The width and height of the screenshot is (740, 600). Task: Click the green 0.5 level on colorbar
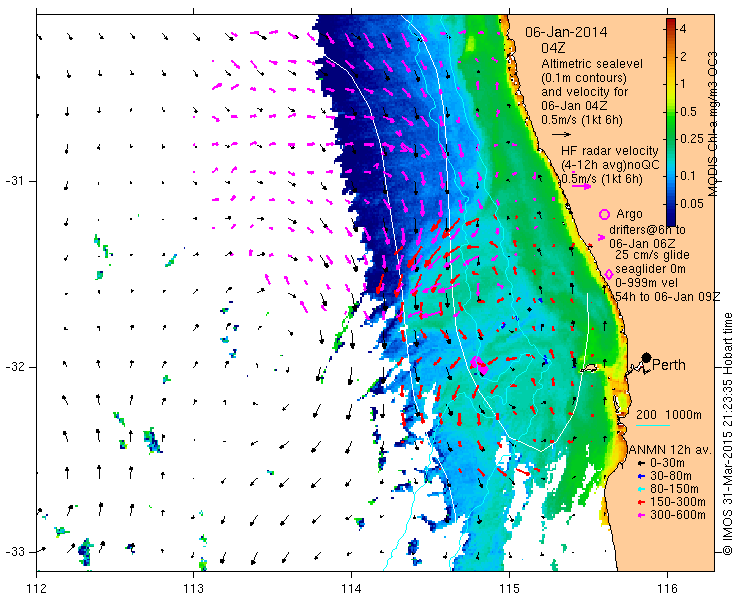click(x=671, y=112)
